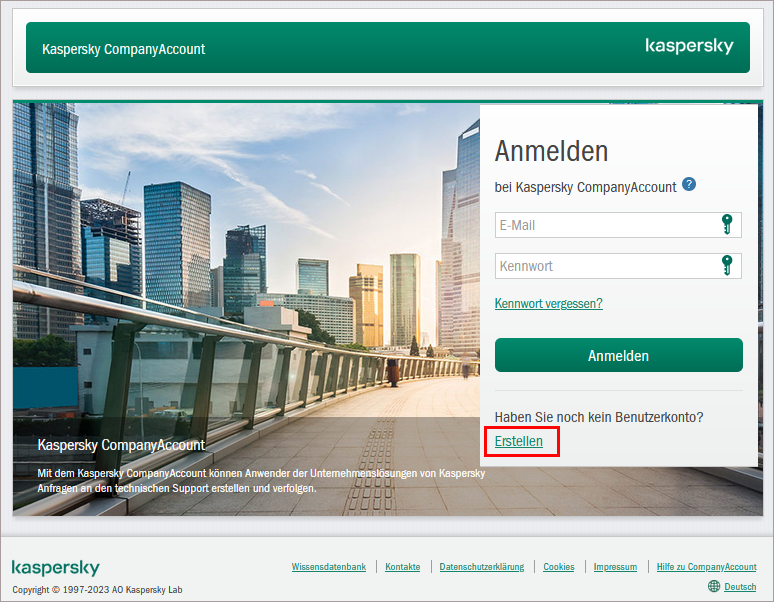Click the Anmelden heading text
Screen dimensions: 774x602
pyautogui.click(x=551, y=151)
